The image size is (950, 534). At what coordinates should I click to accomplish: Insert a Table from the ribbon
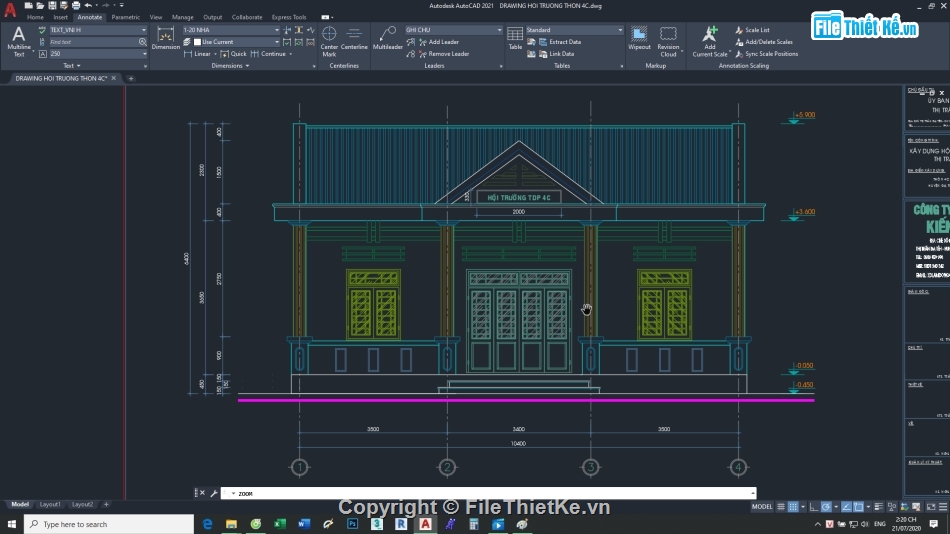[x=515, y=38]
